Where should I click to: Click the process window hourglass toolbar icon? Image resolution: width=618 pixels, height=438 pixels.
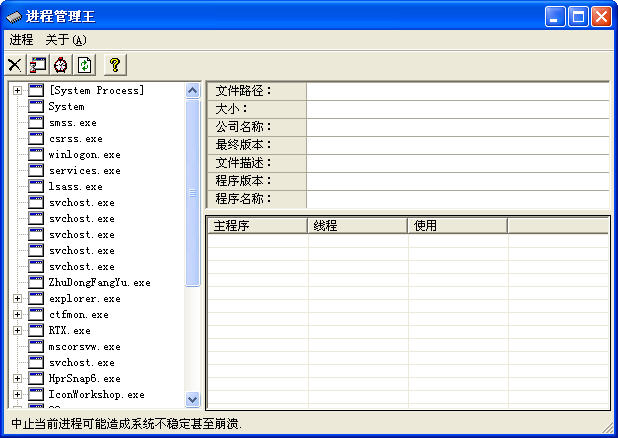tap(38, 65)
